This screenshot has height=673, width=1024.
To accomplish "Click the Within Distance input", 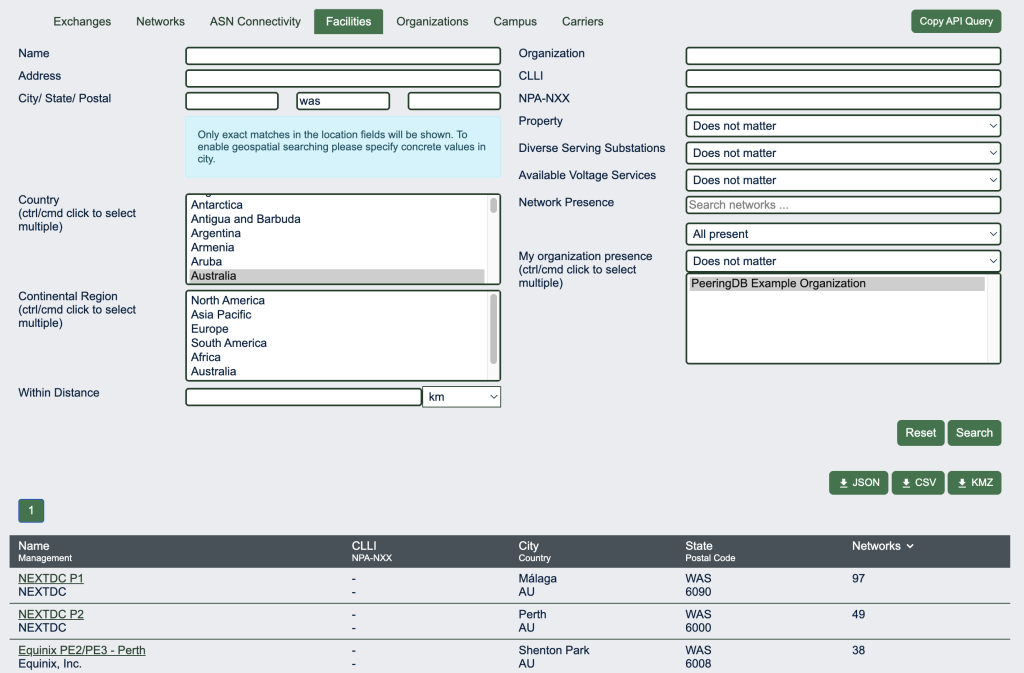I will tap(304, 397).
